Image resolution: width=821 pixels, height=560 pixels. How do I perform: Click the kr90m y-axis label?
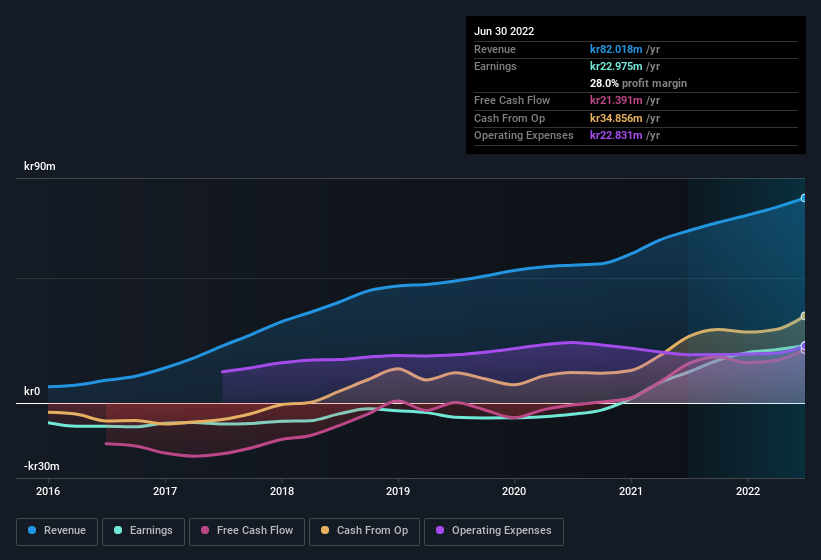click(40, 166)
